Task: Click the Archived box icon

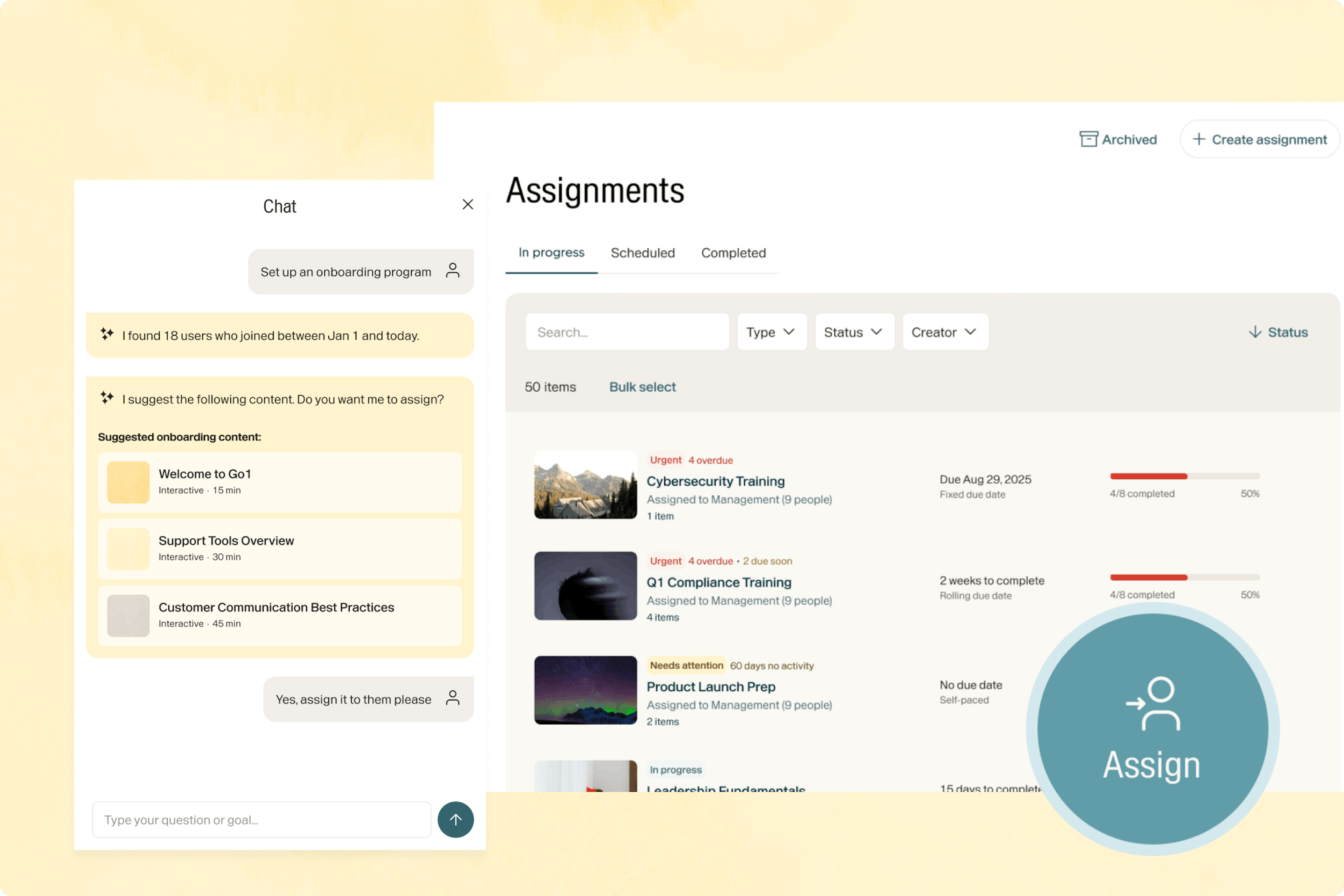Action: [1088, 139]
